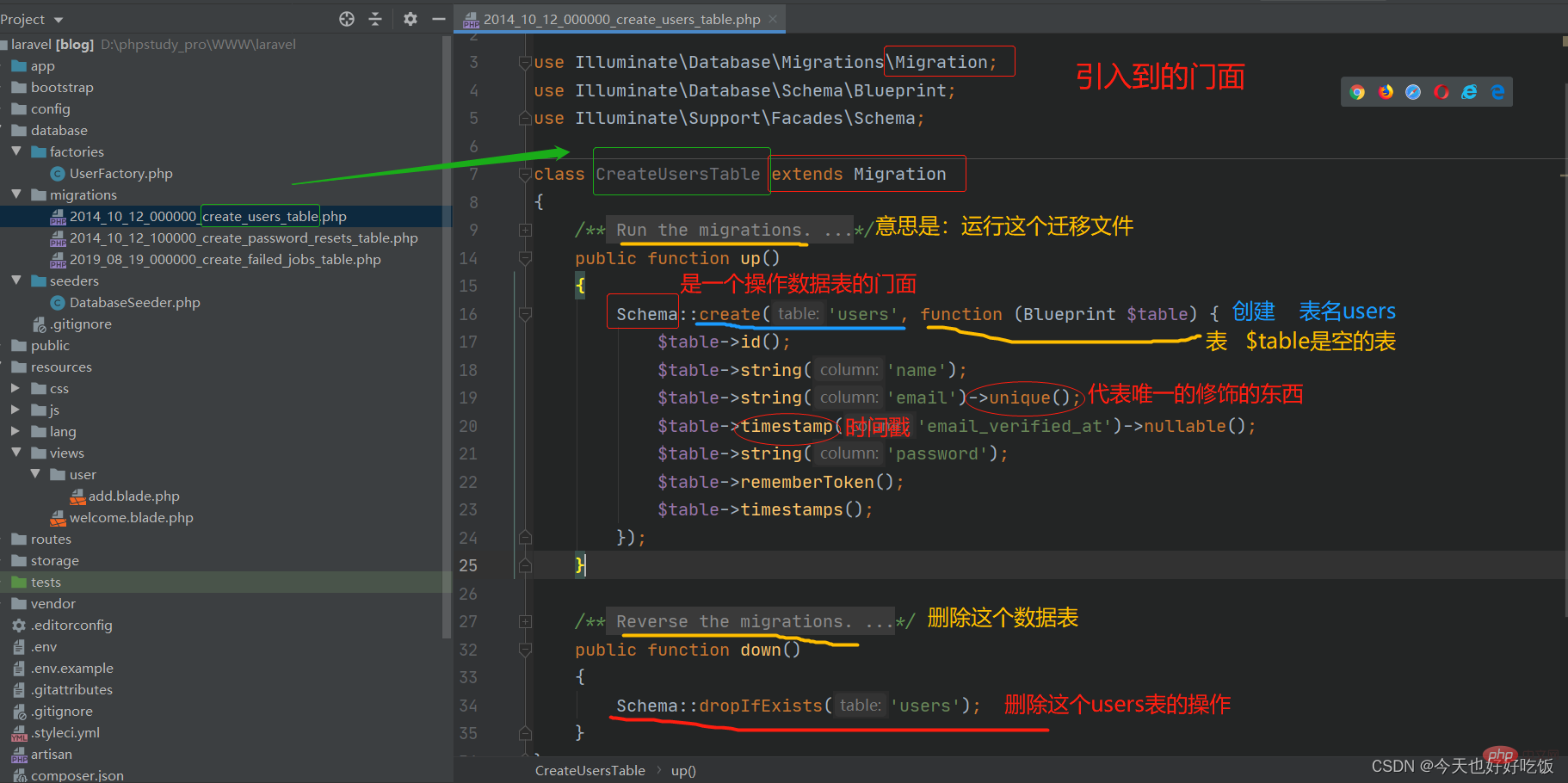The height and width of the screenshot is (783, 1568).
Task: Select the routes folder
Action: click(51, 539)
